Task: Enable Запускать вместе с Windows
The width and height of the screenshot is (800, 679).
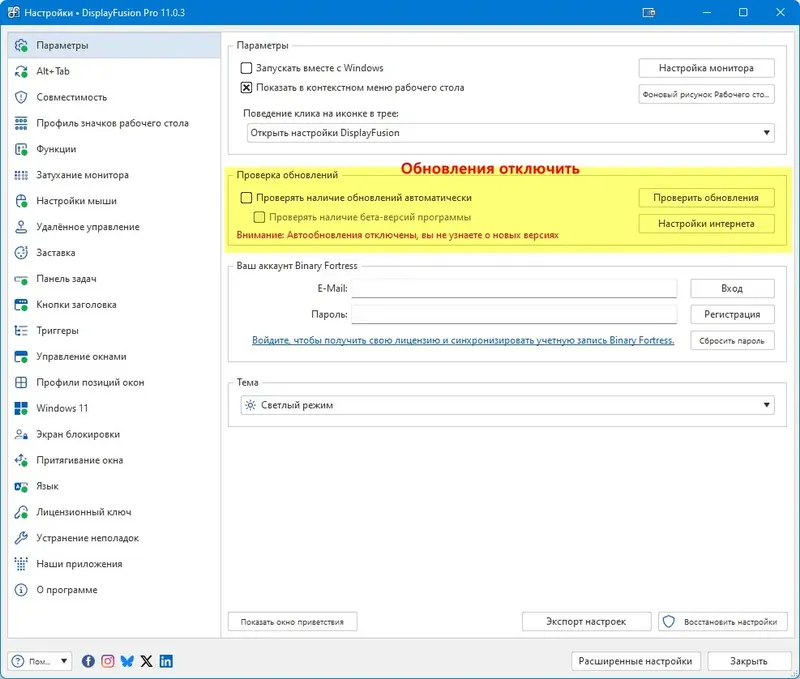Action: [247, 67]
